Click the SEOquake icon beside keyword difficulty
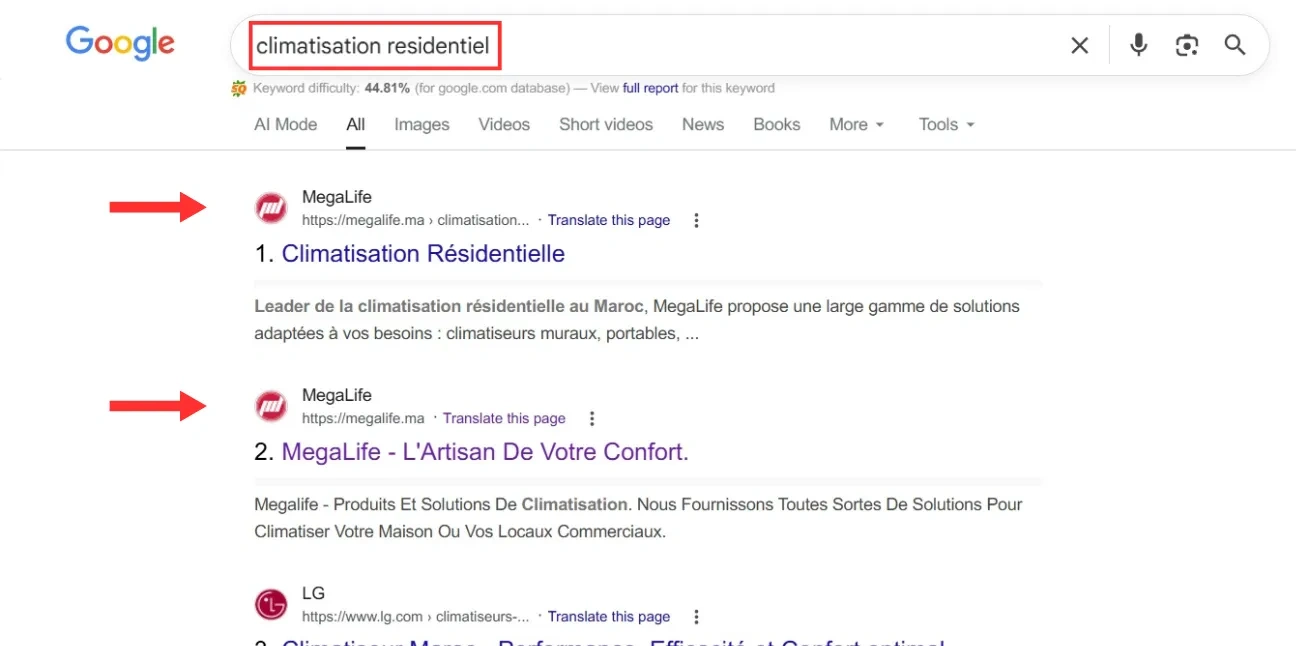1296x646 pixels. coord(238,88)
